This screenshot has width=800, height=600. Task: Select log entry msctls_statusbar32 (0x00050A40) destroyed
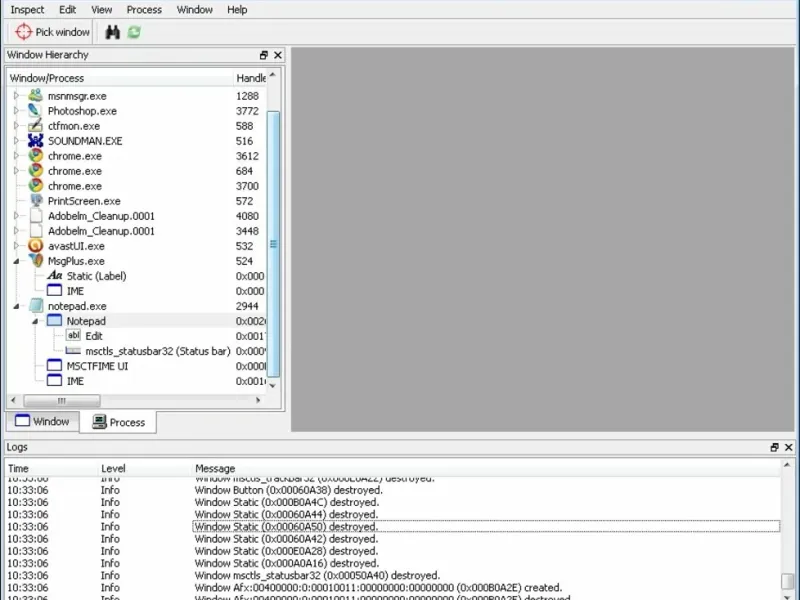point(317,576)
